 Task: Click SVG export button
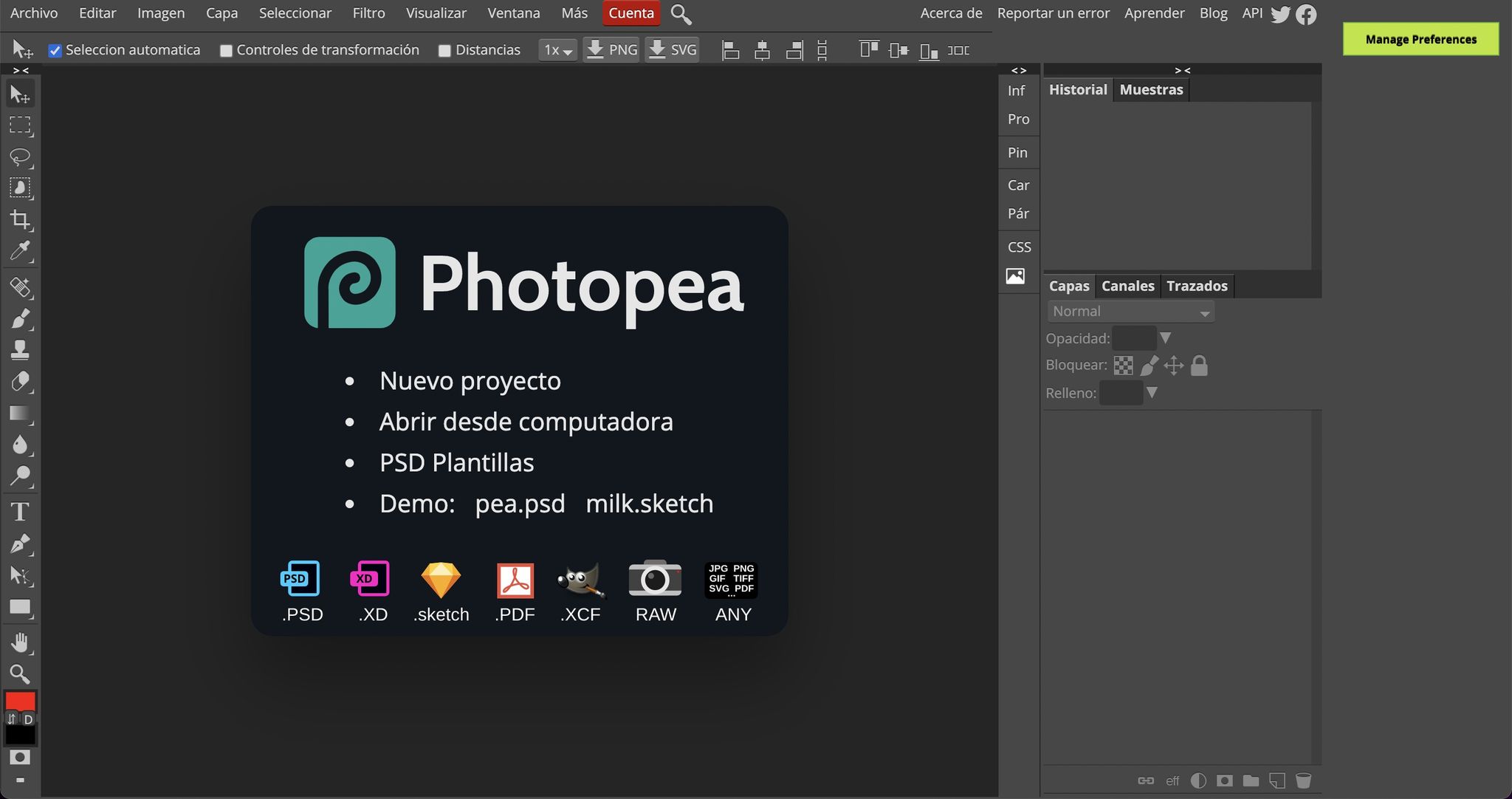(x=672, y=48)
